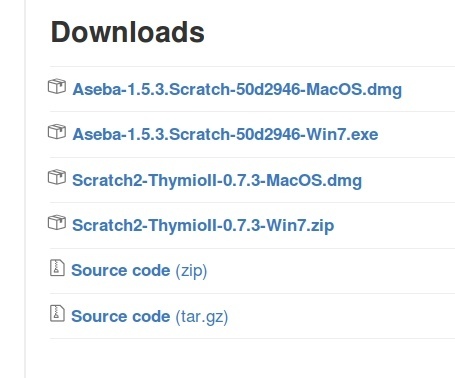Click package icon beside Aseba MacOS.dmg
This screenshot has width=455, height=378.
(x=57, y=86)
